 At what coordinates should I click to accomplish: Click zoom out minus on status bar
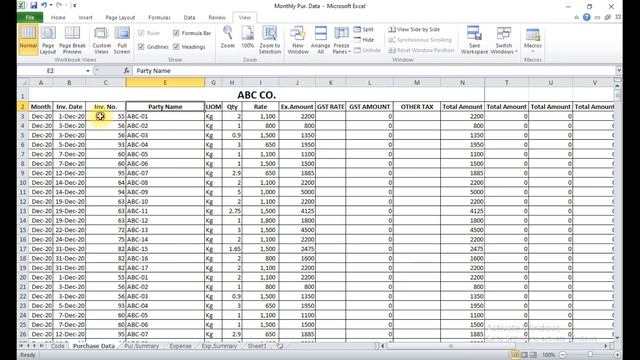point(562,355)
